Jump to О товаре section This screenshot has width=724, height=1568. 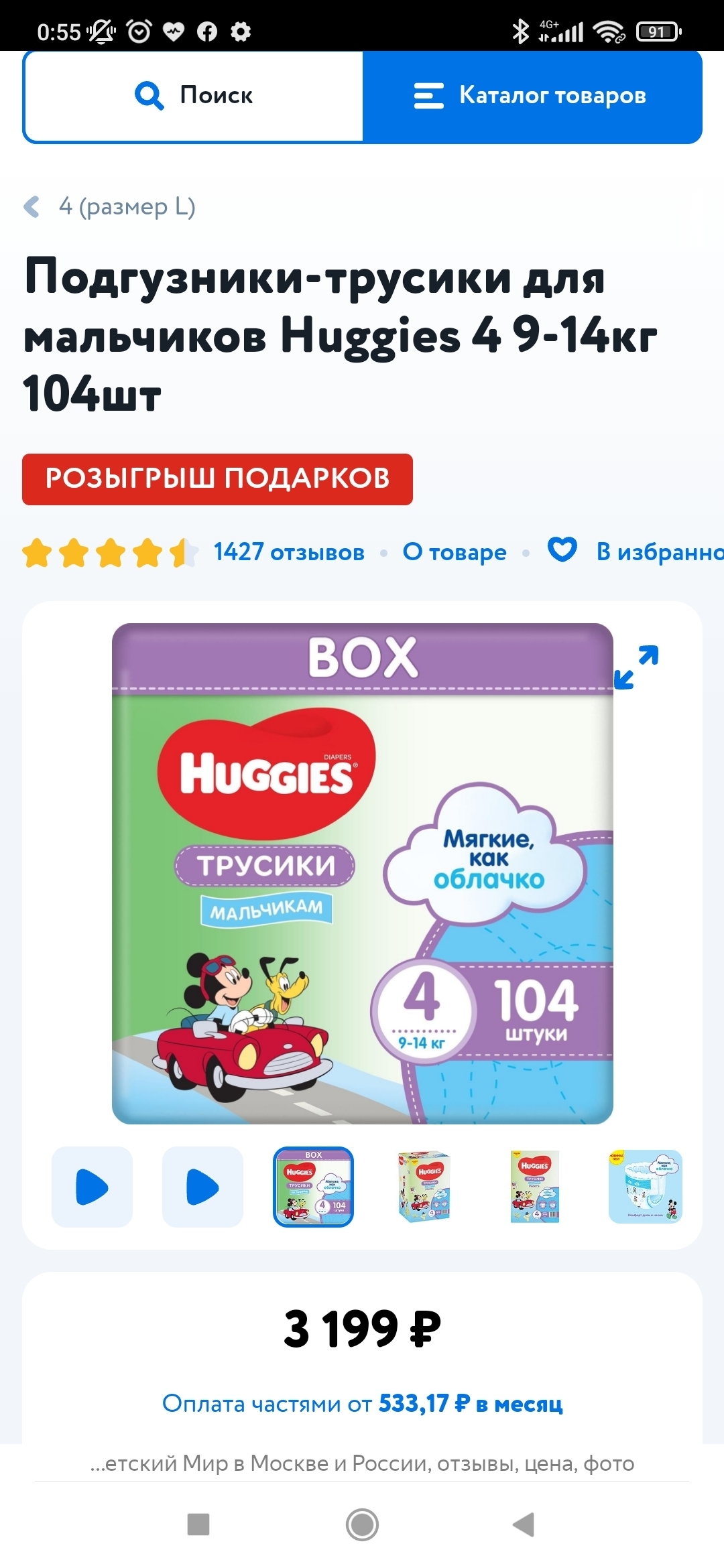point(455,552)
